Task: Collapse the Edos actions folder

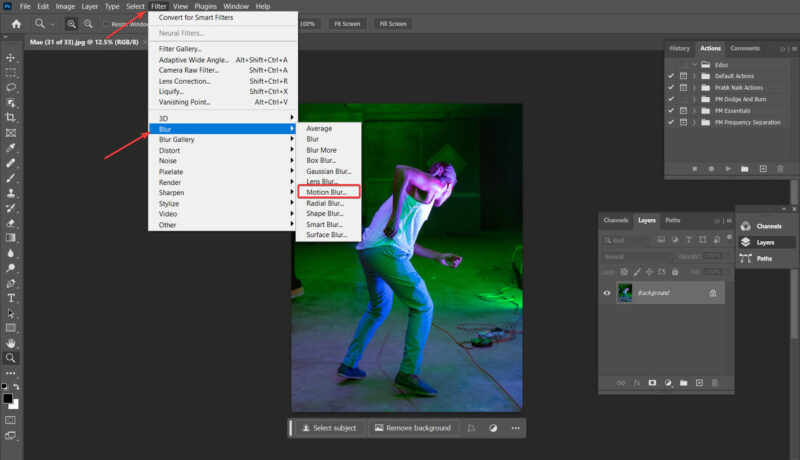Action: 694,65
